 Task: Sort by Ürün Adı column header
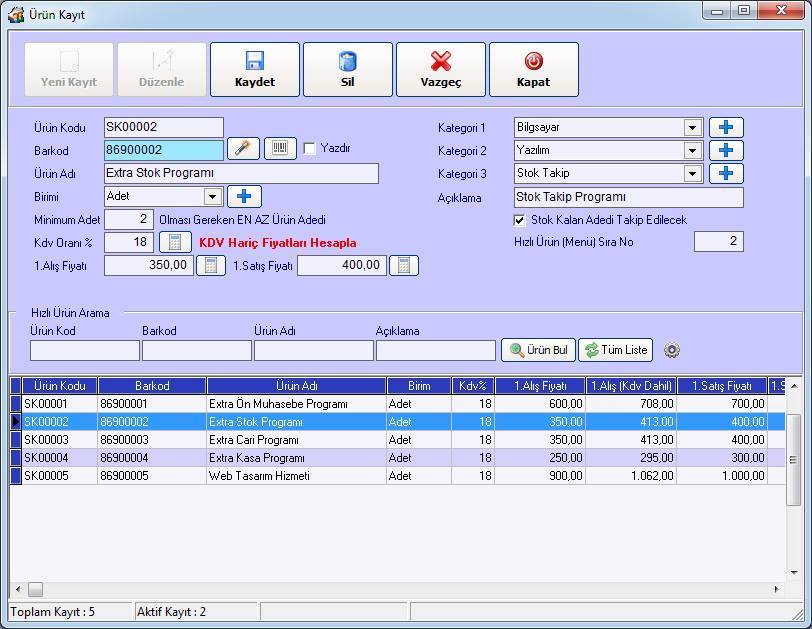[296, 386]
